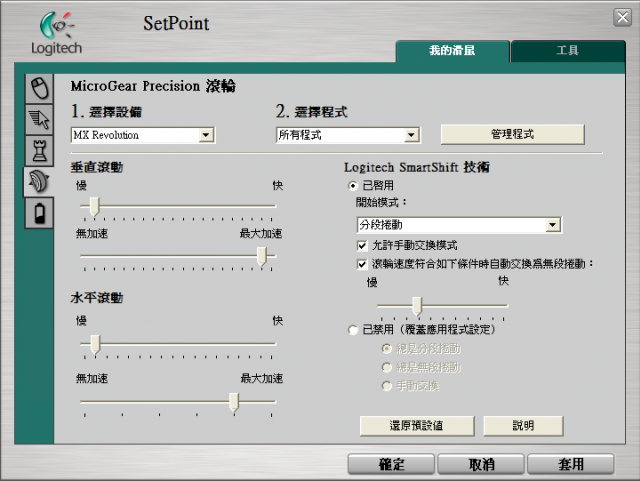Image resolution: width=640 pixels, height=481 pixels.
Task: Click the vertical scroll speed slider thumb
Action: [x=94, y=207]
